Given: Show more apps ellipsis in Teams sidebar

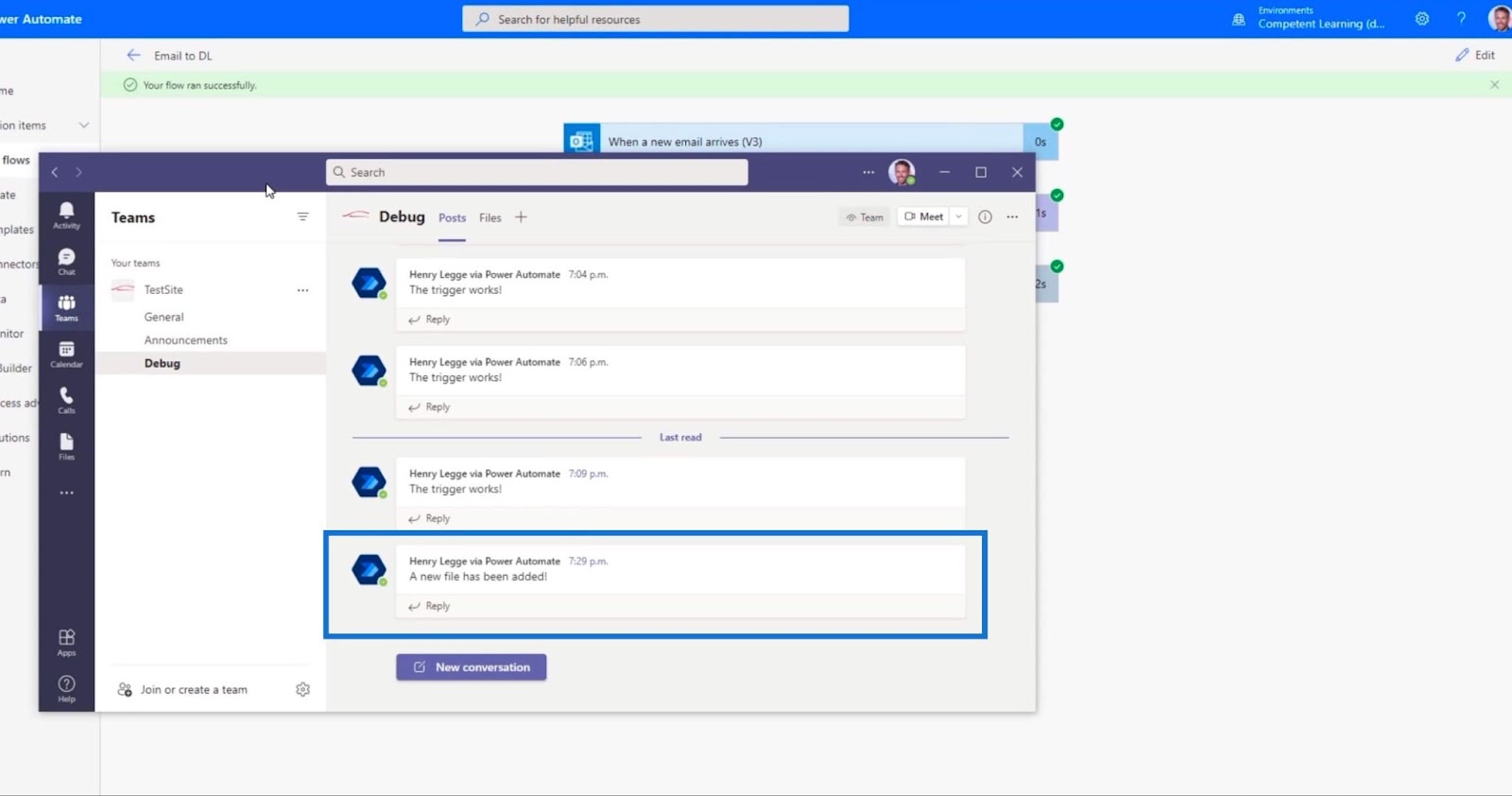Looking at the screenshot, I should 66,493.
